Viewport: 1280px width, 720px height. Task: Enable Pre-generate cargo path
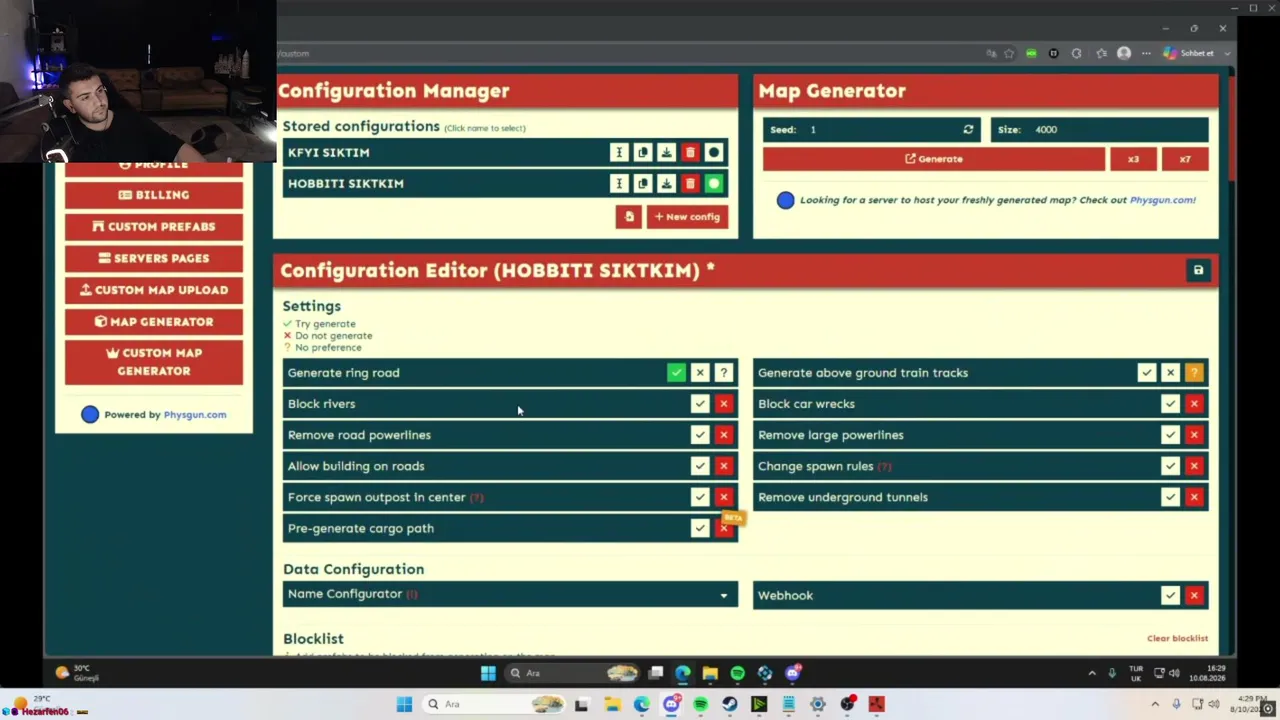coord(700,528)
